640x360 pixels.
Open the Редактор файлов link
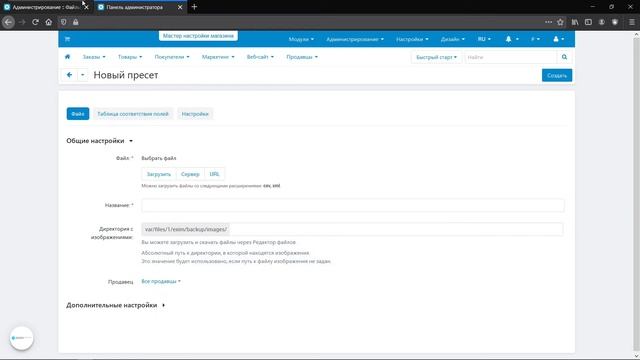point(274,242)
